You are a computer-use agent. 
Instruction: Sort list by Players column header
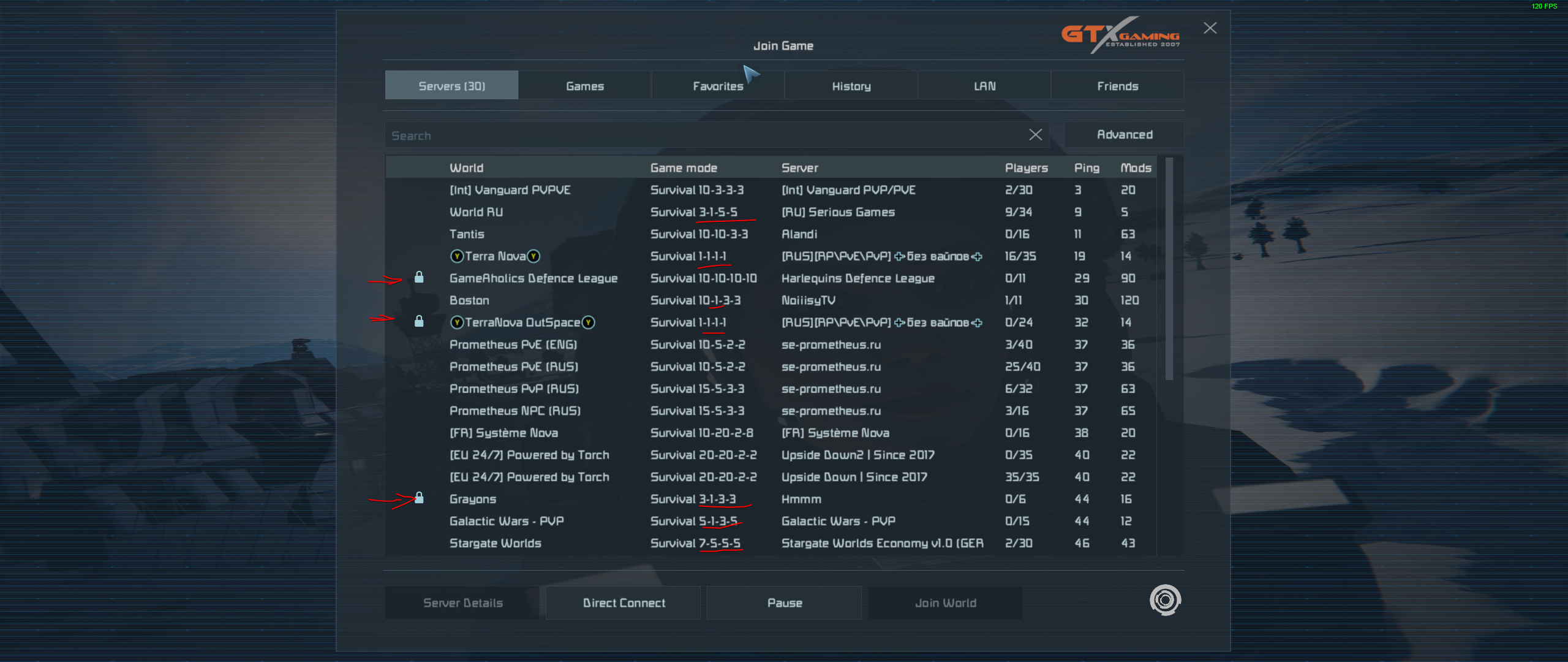(x=1026, y=168)
